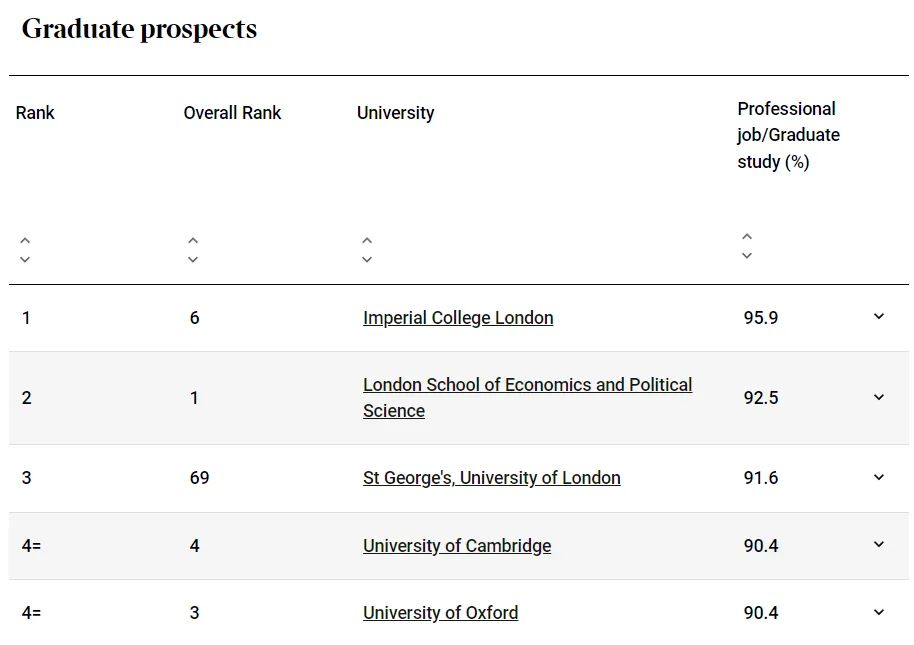
Task: Expand the University of Cambridge row chevron
Action: (x=879, y=544)
